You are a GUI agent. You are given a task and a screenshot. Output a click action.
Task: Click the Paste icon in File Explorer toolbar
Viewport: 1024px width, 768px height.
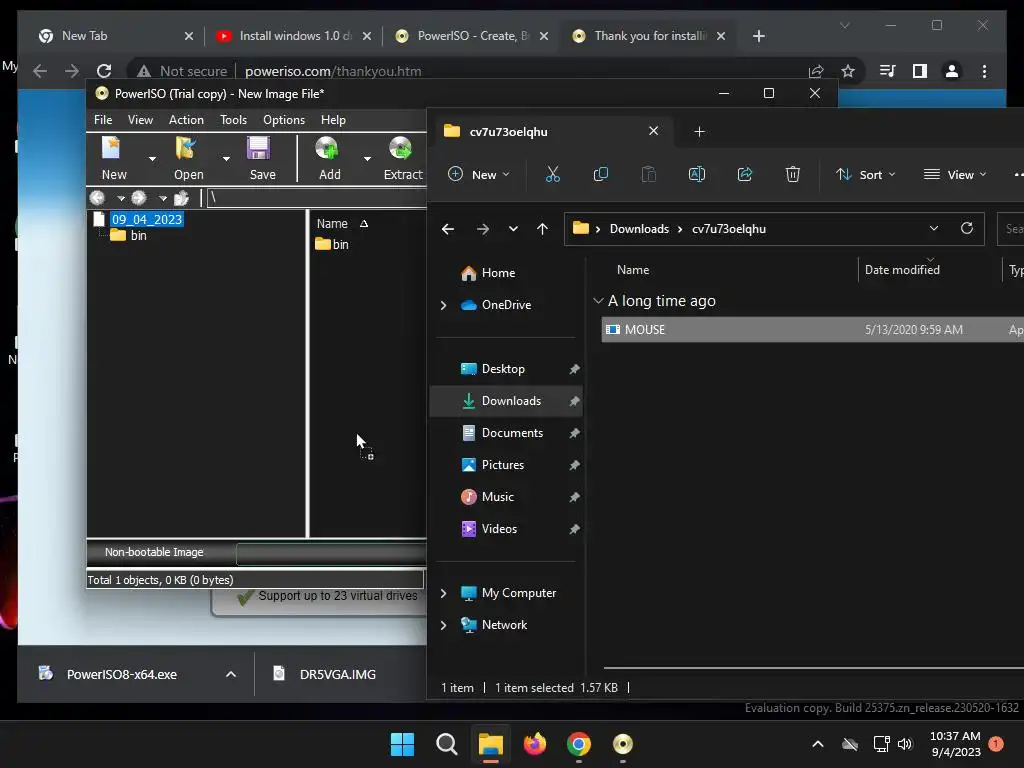point(648,174)
